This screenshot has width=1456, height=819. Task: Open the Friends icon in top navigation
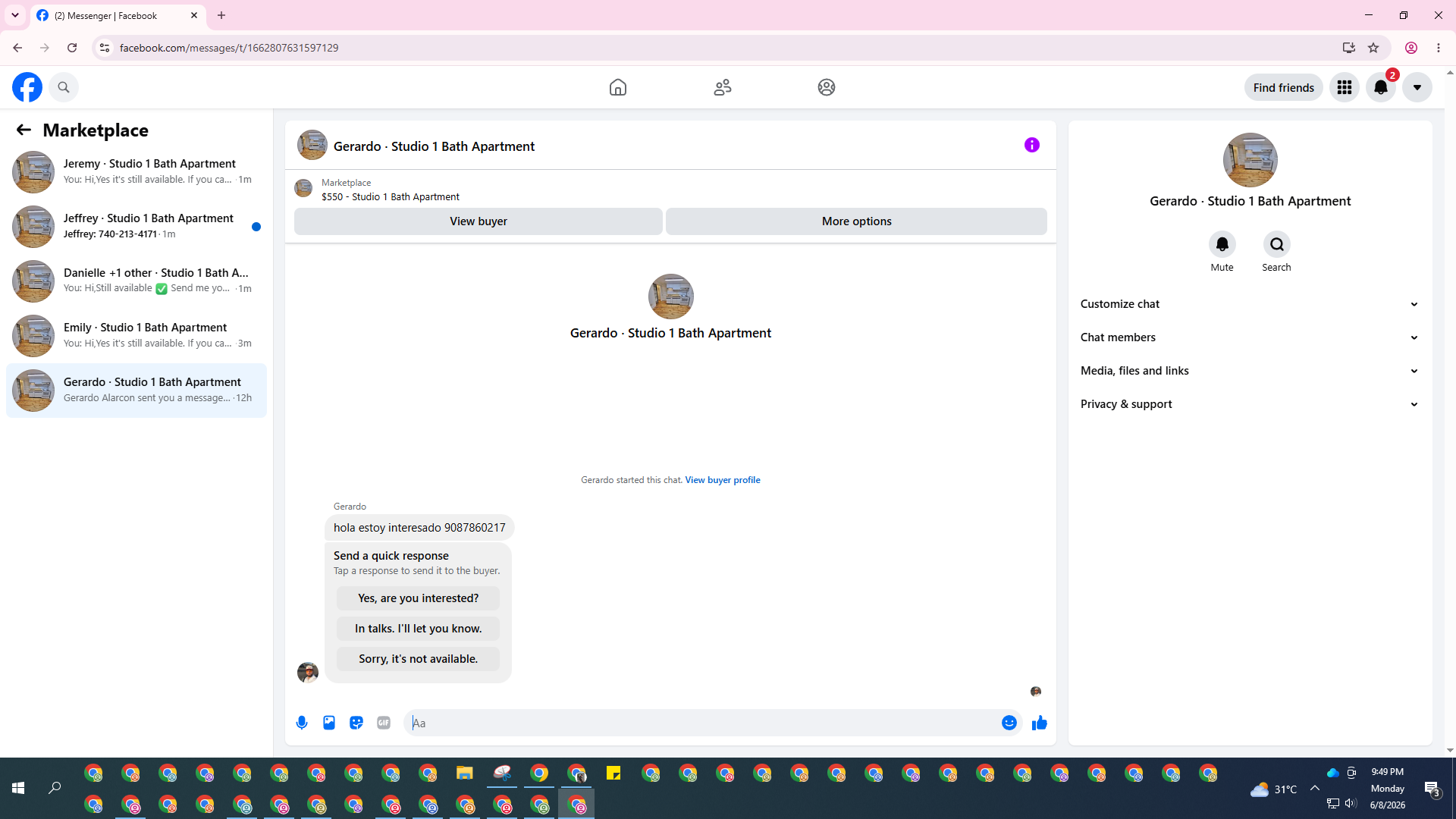[x=723, y=87]
